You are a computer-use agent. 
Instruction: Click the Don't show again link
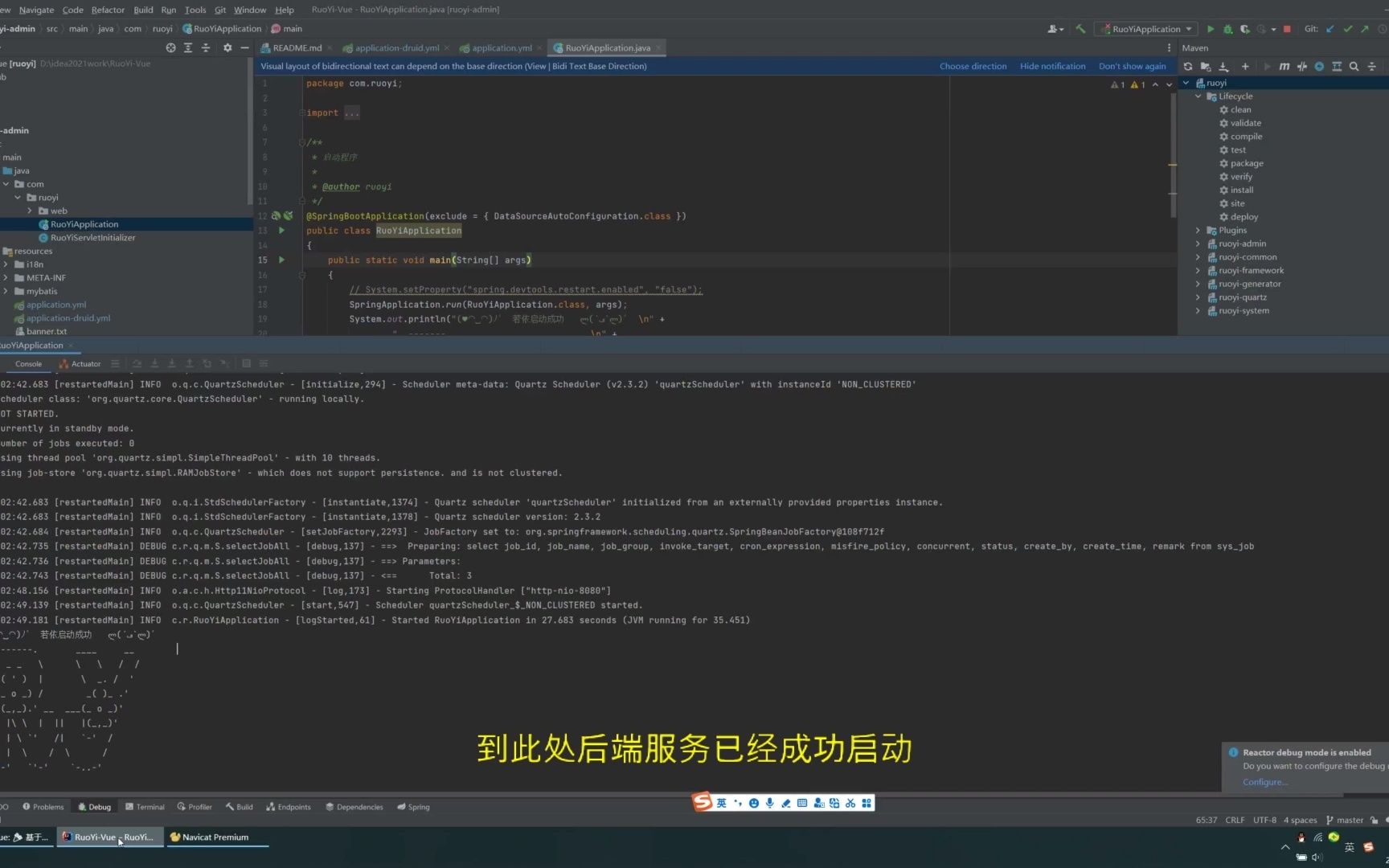pyautogui.click(x=1132, y=67)
